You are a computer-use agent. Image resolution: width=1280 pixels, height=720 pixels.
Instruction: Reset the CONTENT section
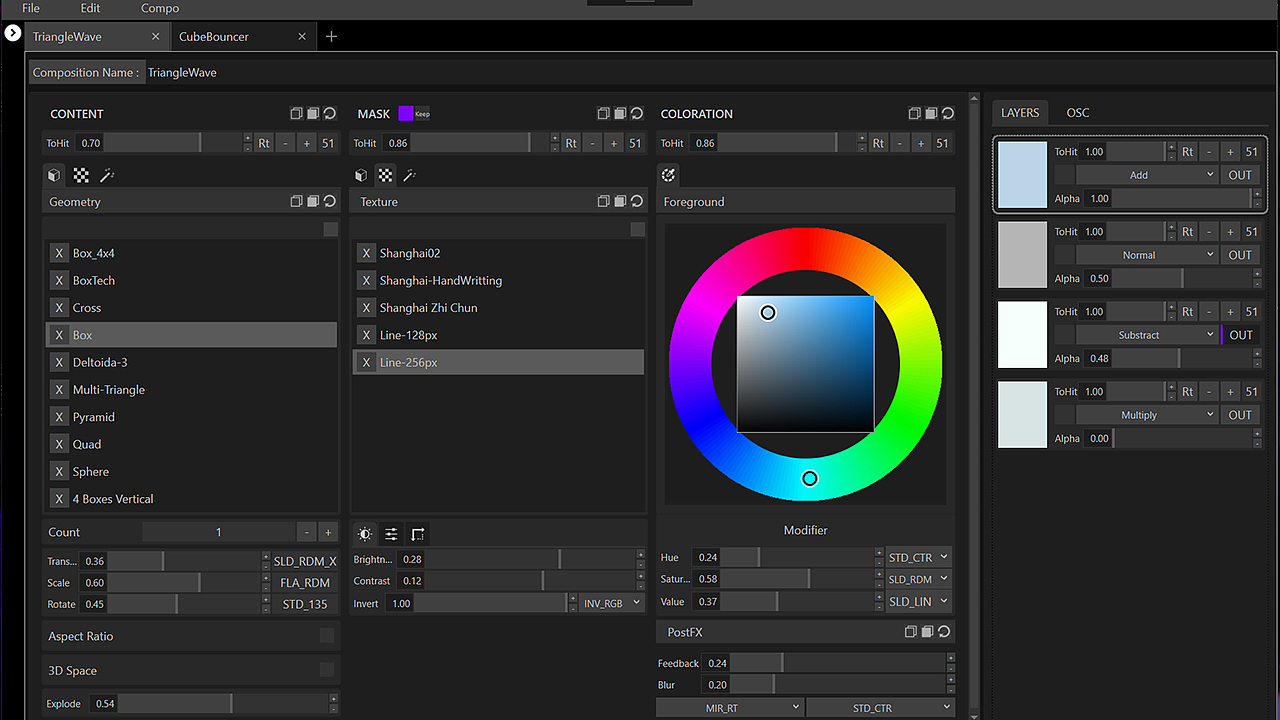[x=330, y=114]
